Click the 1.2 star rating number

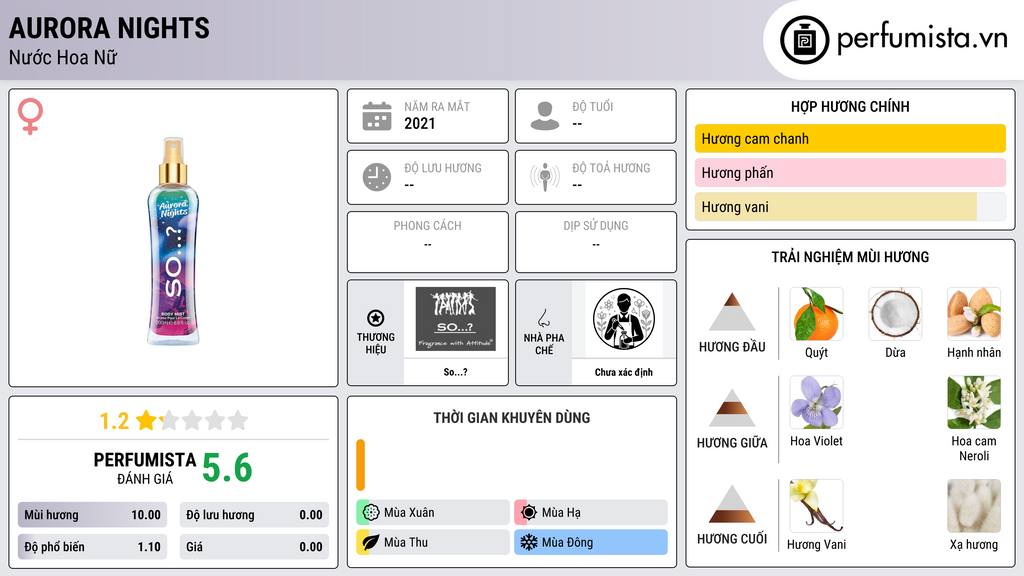(114, 421)
